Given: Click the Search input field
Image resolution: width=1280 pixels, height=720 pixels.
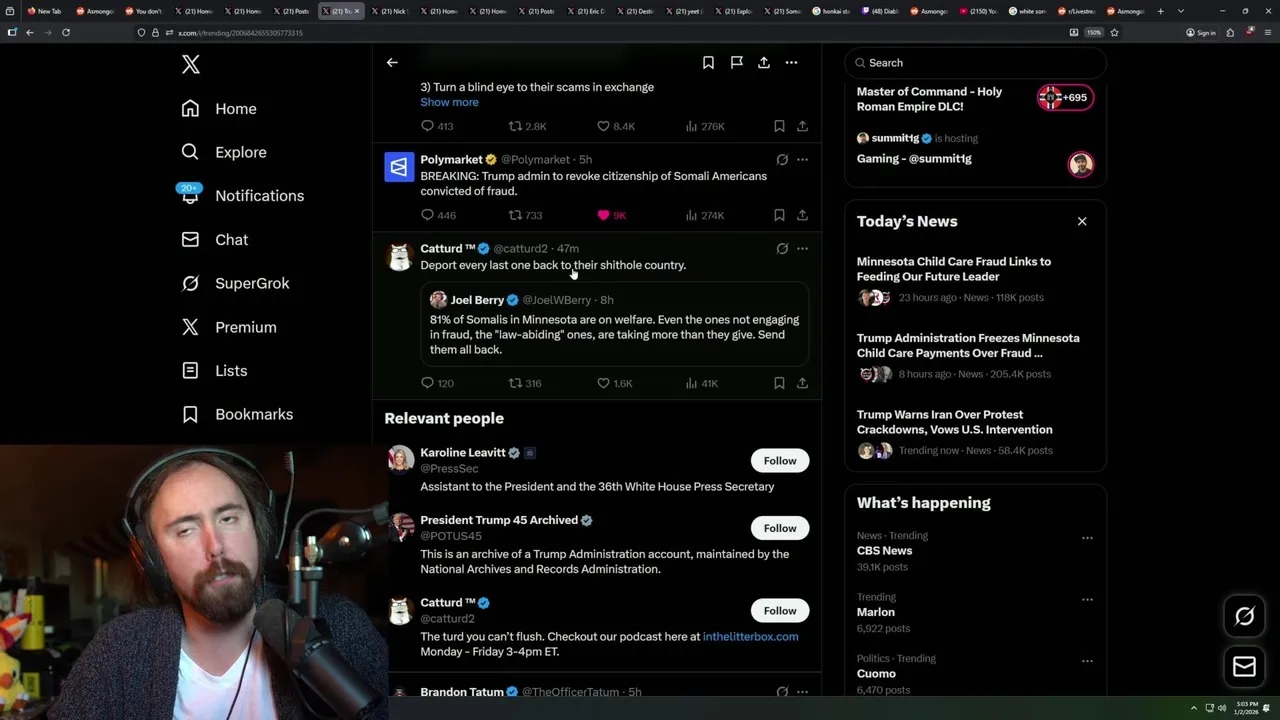Looking at the screenshot, I should [975, 63].
